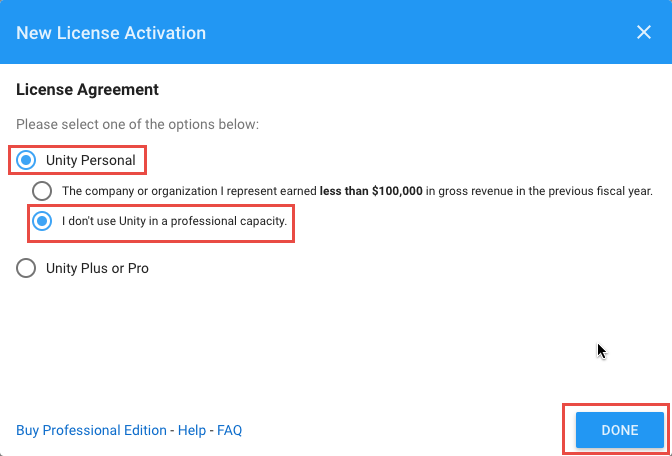Pick the non-professional capacity radio button

pyautogui.click(x=42, y=221)
